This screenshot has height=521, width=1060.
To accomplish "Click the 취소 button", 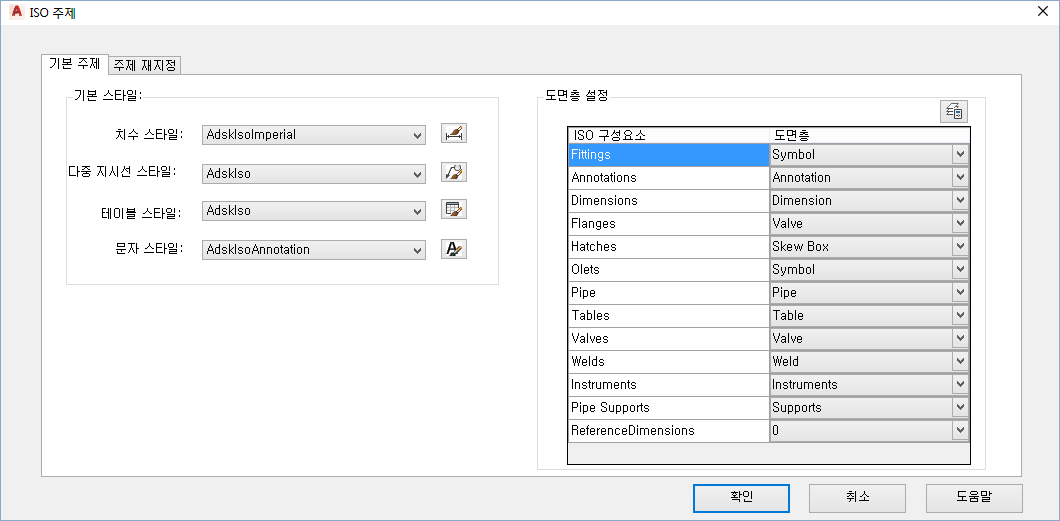I will 857,497.
